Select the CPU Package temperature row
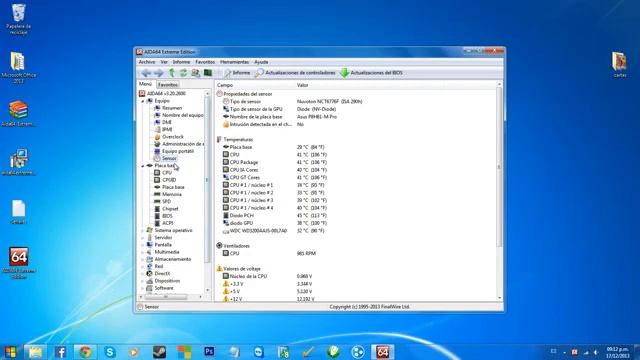The width and height of the screenshot is (640, 360). point(274,162)
